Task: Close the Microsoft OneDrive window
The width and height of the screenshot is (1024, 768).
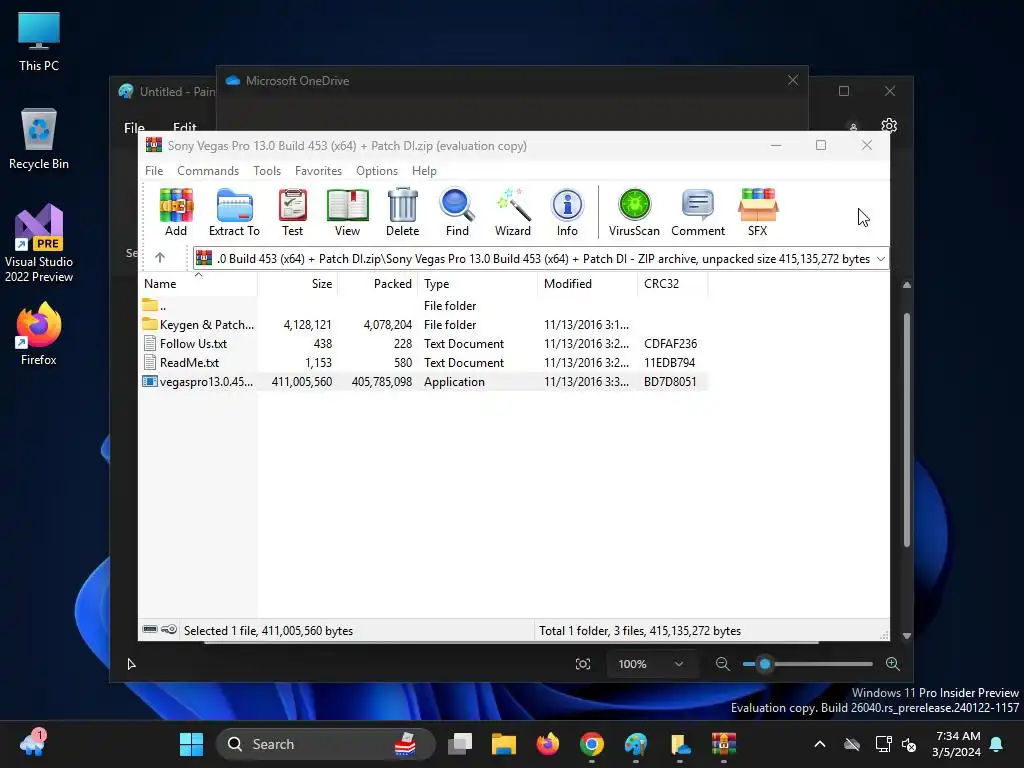Action: (793, 80)
